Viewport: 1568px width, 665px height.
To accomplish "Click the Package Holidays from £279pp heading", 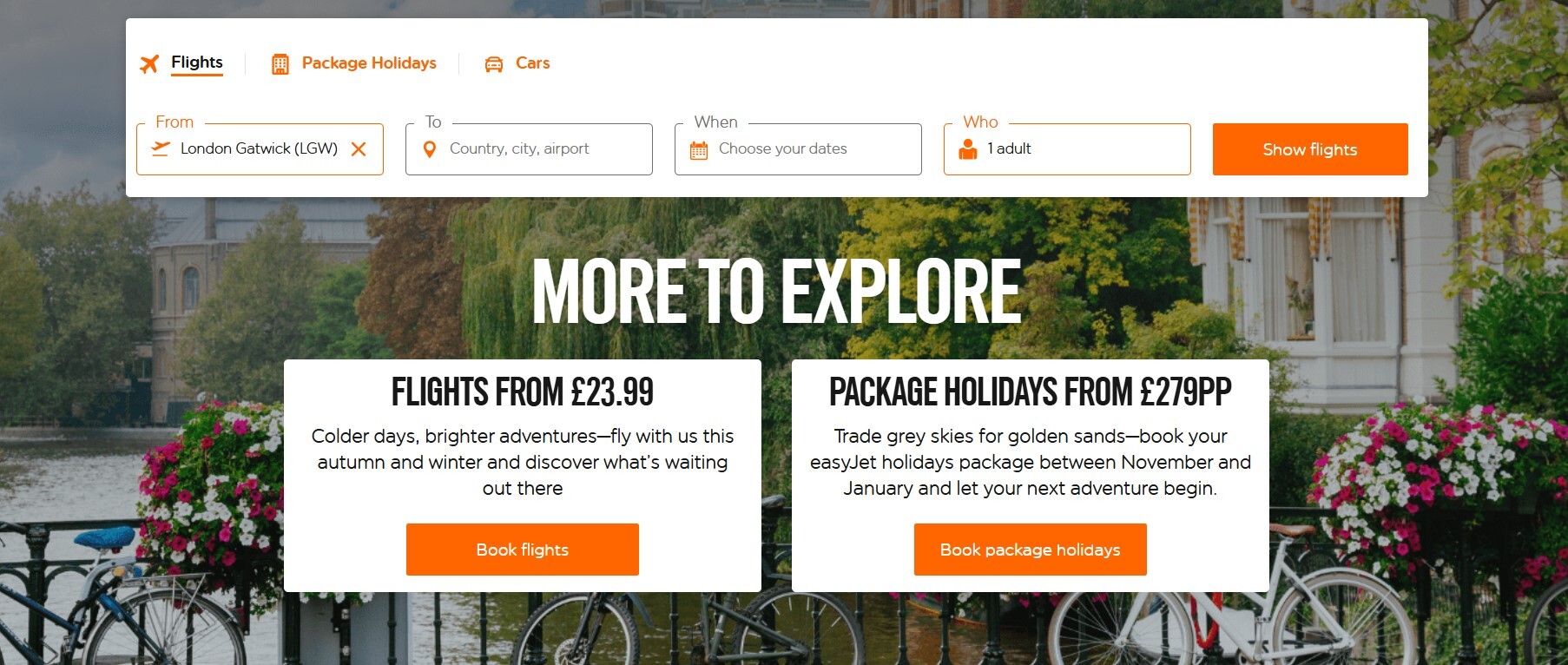I will [x=1030, y=392].
